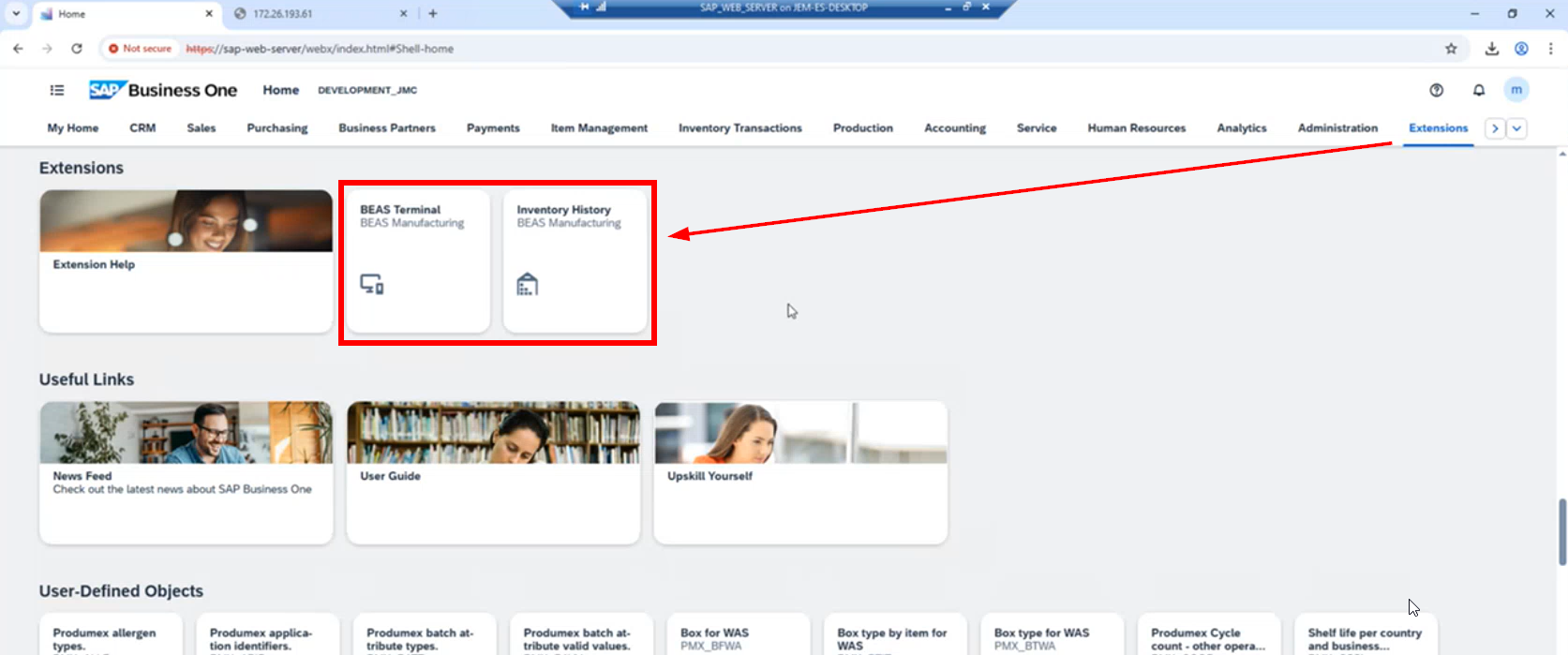Open Box type by item for WAS tile
This screenshot has width=1568, height=655.
point(895,635)
